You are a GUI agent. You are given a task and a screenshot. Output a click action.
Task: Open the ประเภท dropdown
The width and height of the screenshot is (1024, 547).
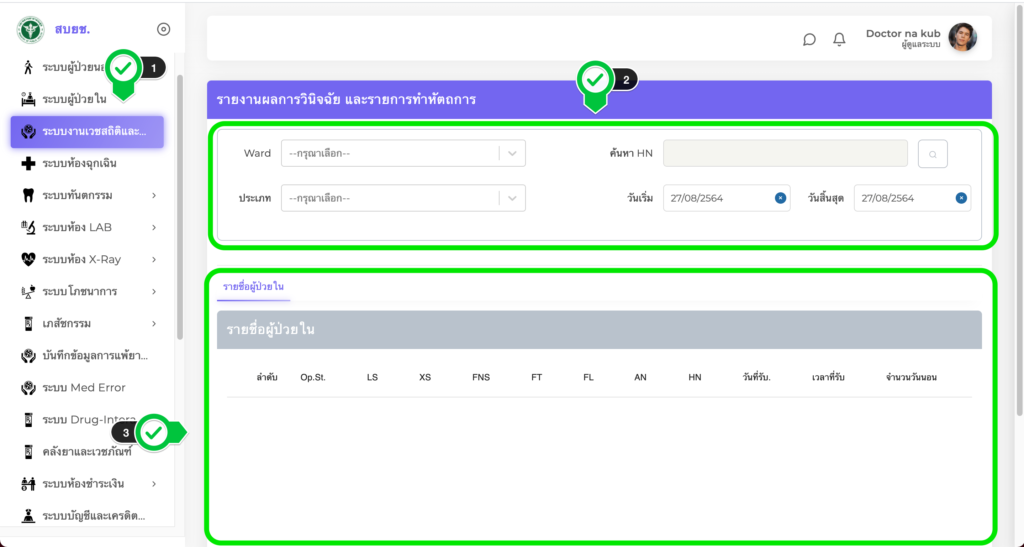(403, 198)
